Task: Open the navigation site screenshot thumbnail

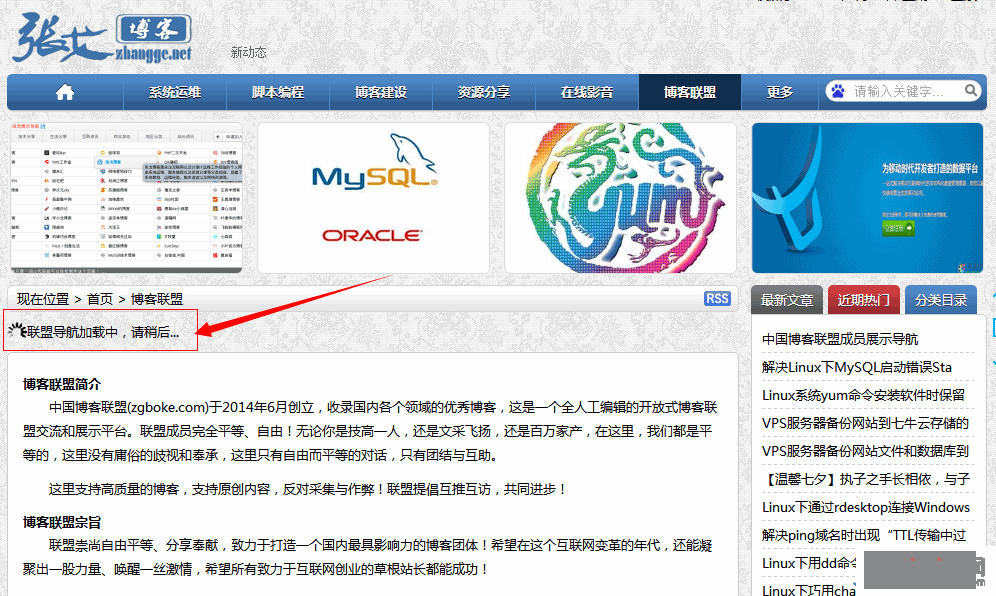Action: pos(126,198)
